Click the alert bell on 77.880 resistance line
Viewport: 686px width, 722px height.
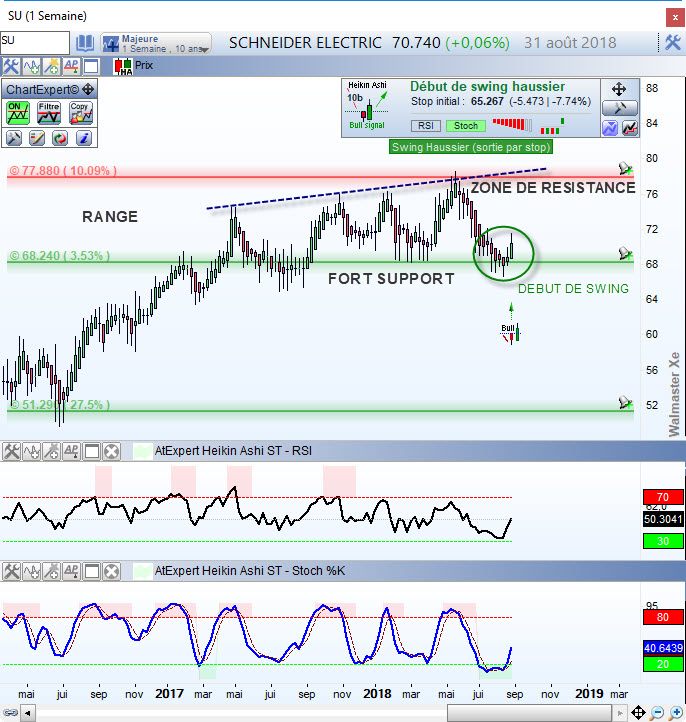pos(625,168)
